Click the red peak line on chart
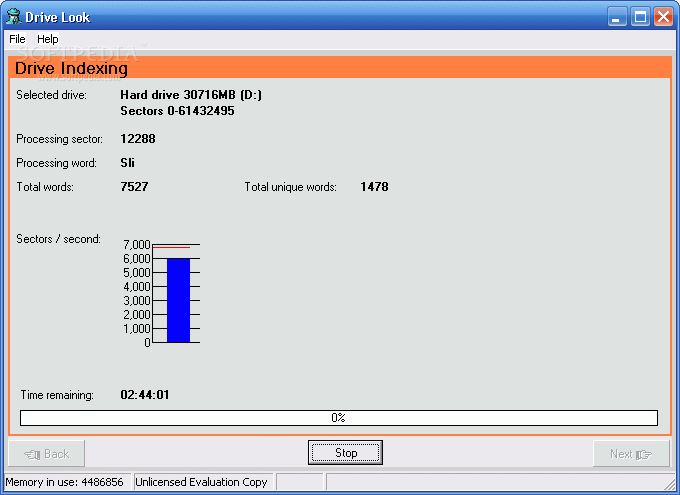680x495 pixels. [x=172, y=247]
